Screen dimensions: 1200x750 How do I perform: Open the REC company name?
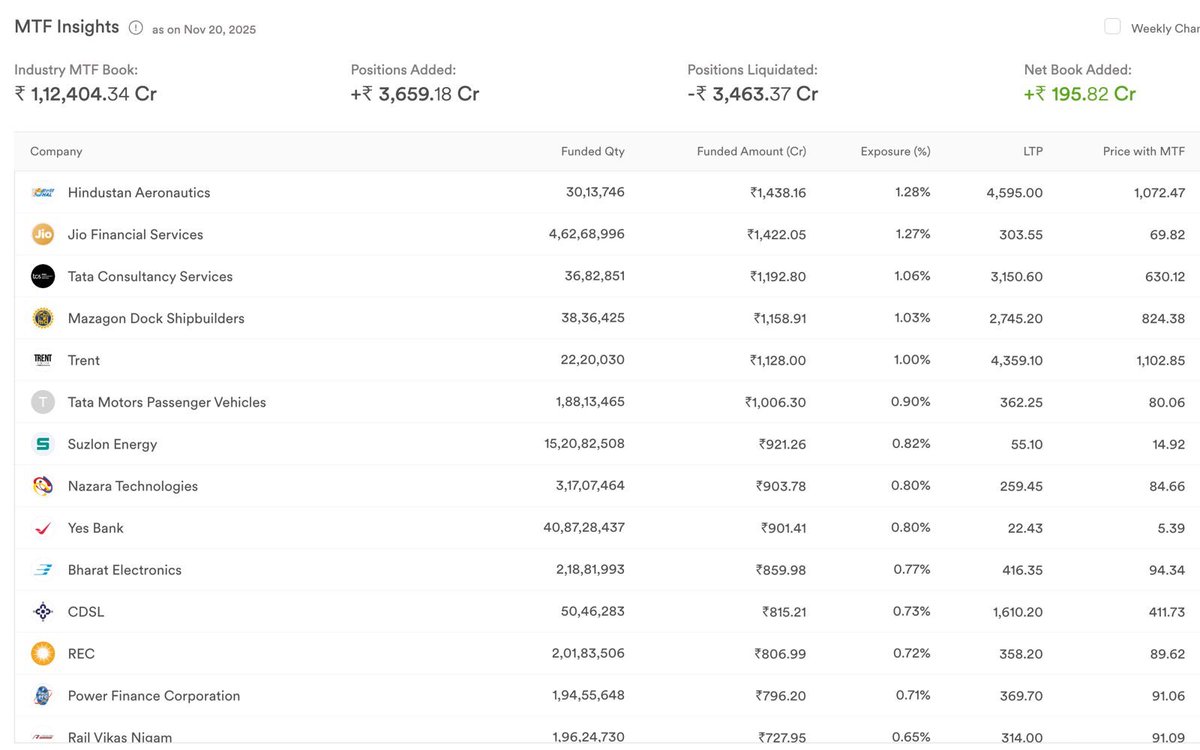click(81, 654)
